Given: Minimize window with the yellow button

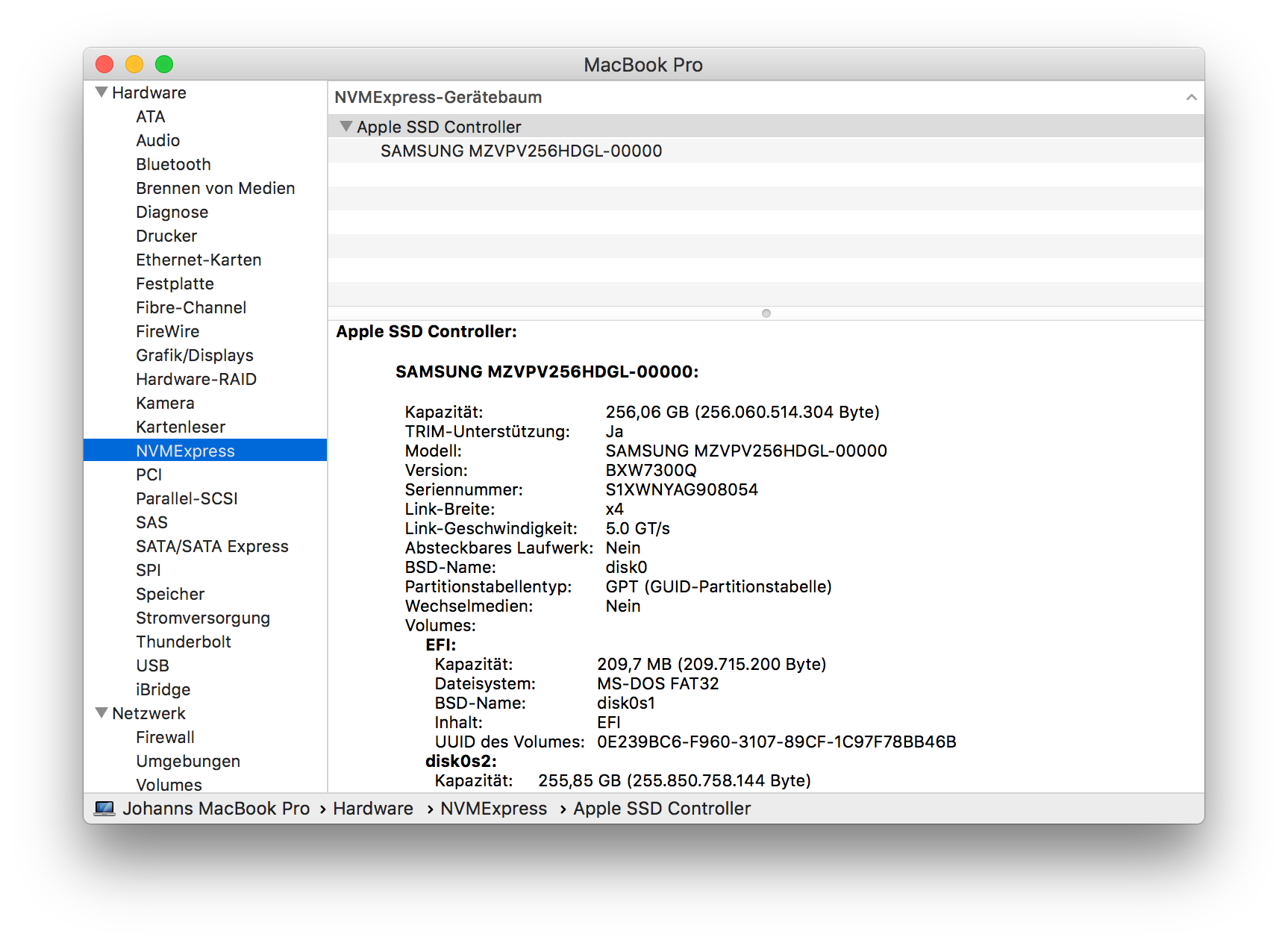Looking at the screenshot, I should point(134,64).
